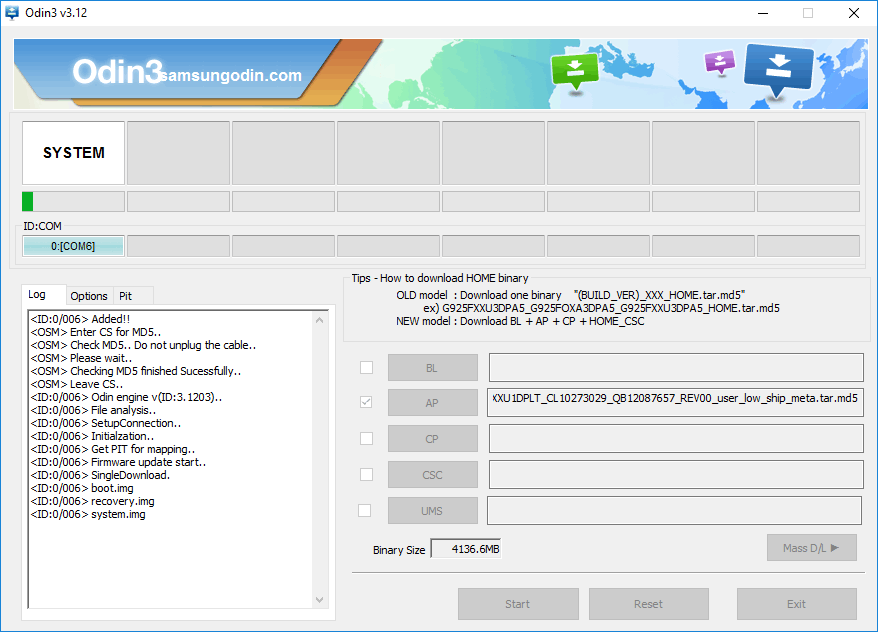Click the Odin3 app icon in title bar
Viewport: 878px width, 632px height.
point(12,12)
